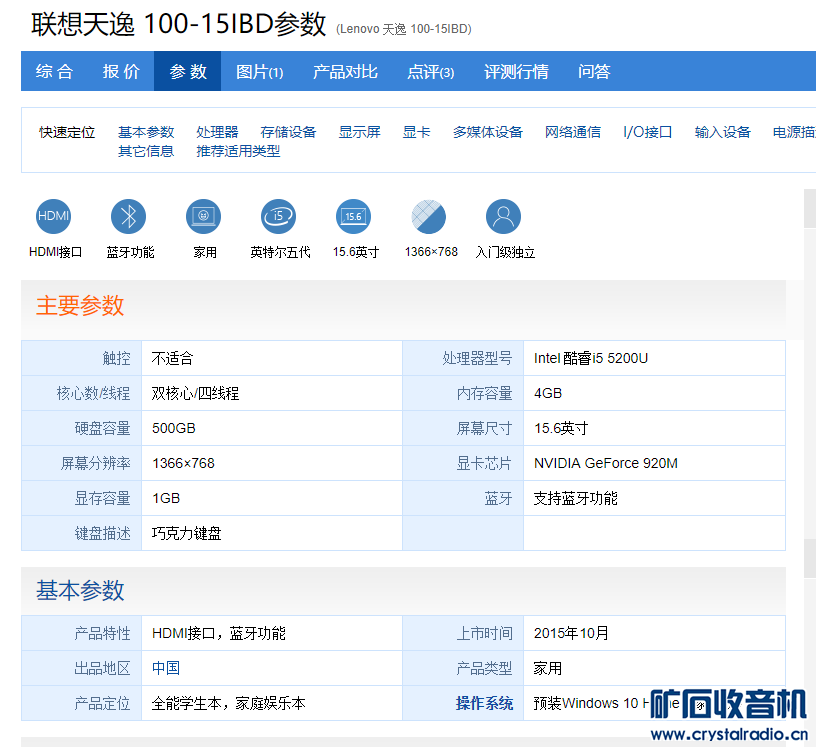Image resolution: width=816 pixels, height=747 pixels.
Task: Click the 中国 region link
Action: [x=165, y=668]
